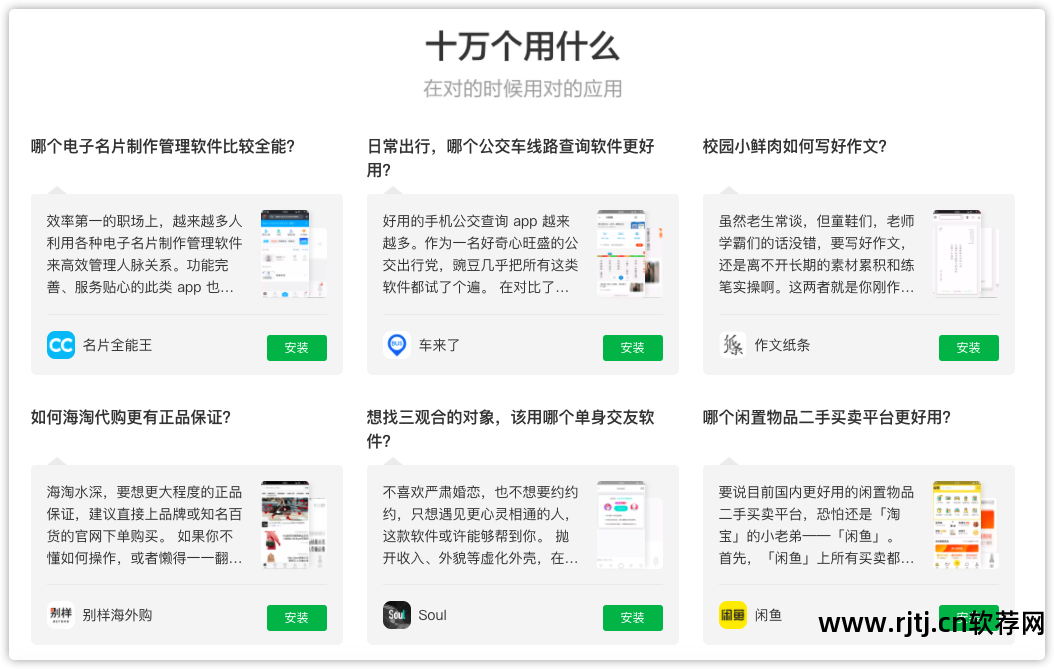The width and height of the screenshot is (1054, 669).
Task: Install the 名片全能王 app
Action: click(x=296, y=348)
